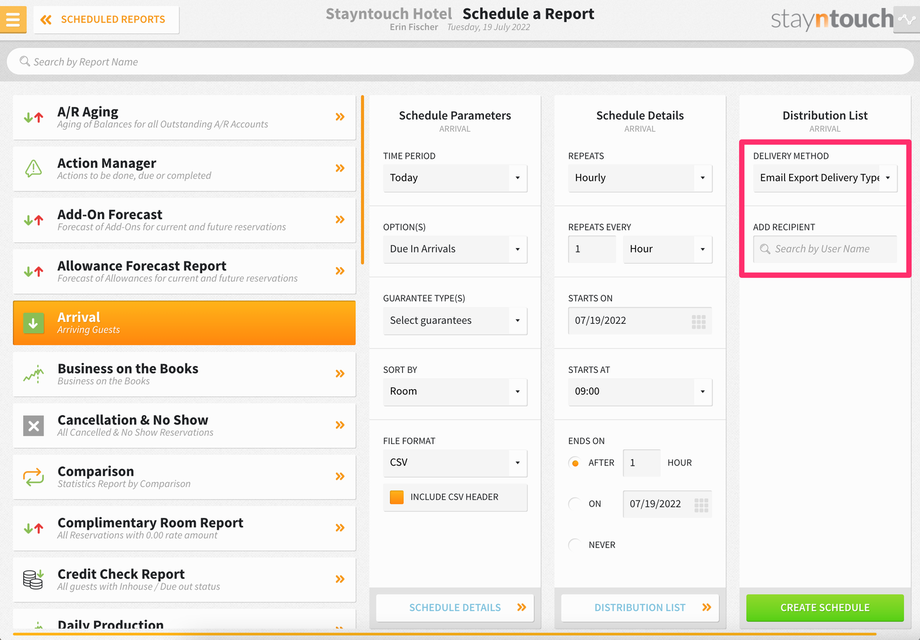The width and height of the screenshot is (920, 640).
Task: Click the Business on the Books chart icon
Action: (x=33, y=374)
